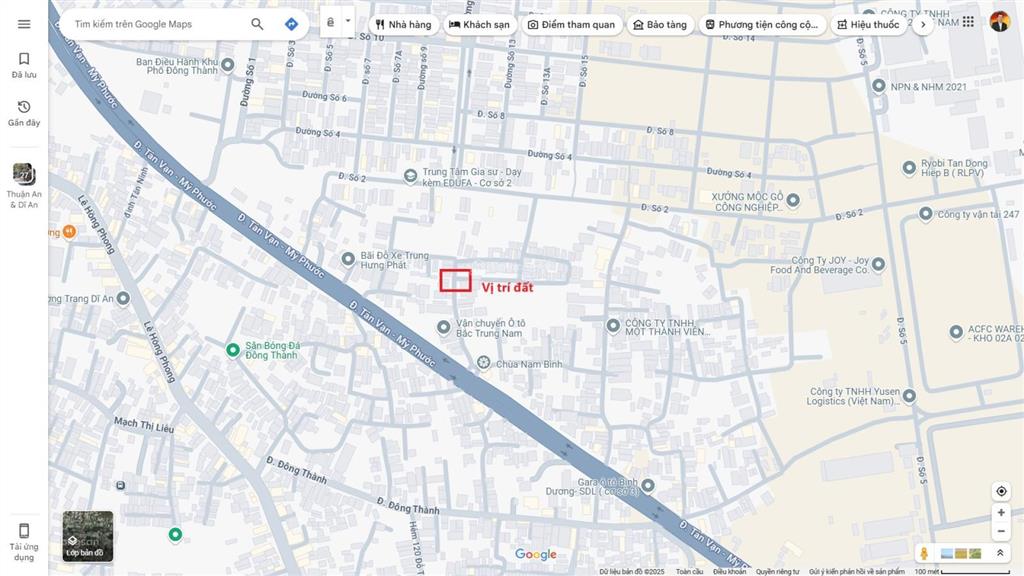Open the Chùa Nam Bình temple marker

coord(483,362)
